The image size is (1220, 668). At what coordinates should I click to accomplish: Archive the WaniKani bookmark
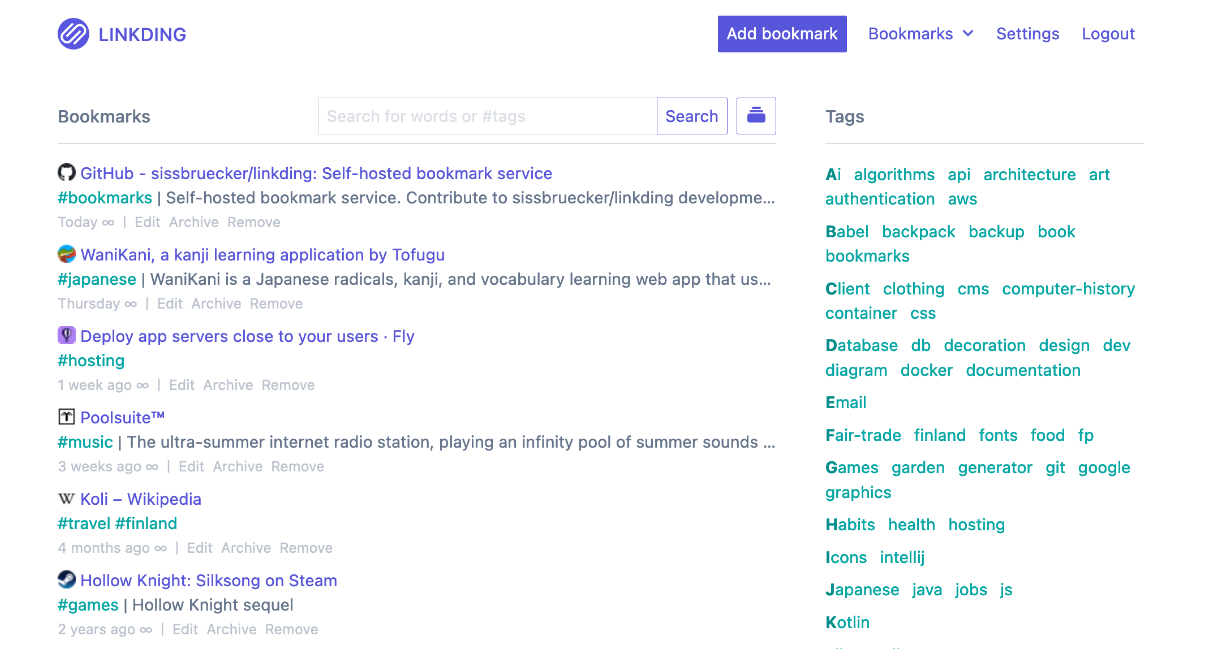click(216, 303)
